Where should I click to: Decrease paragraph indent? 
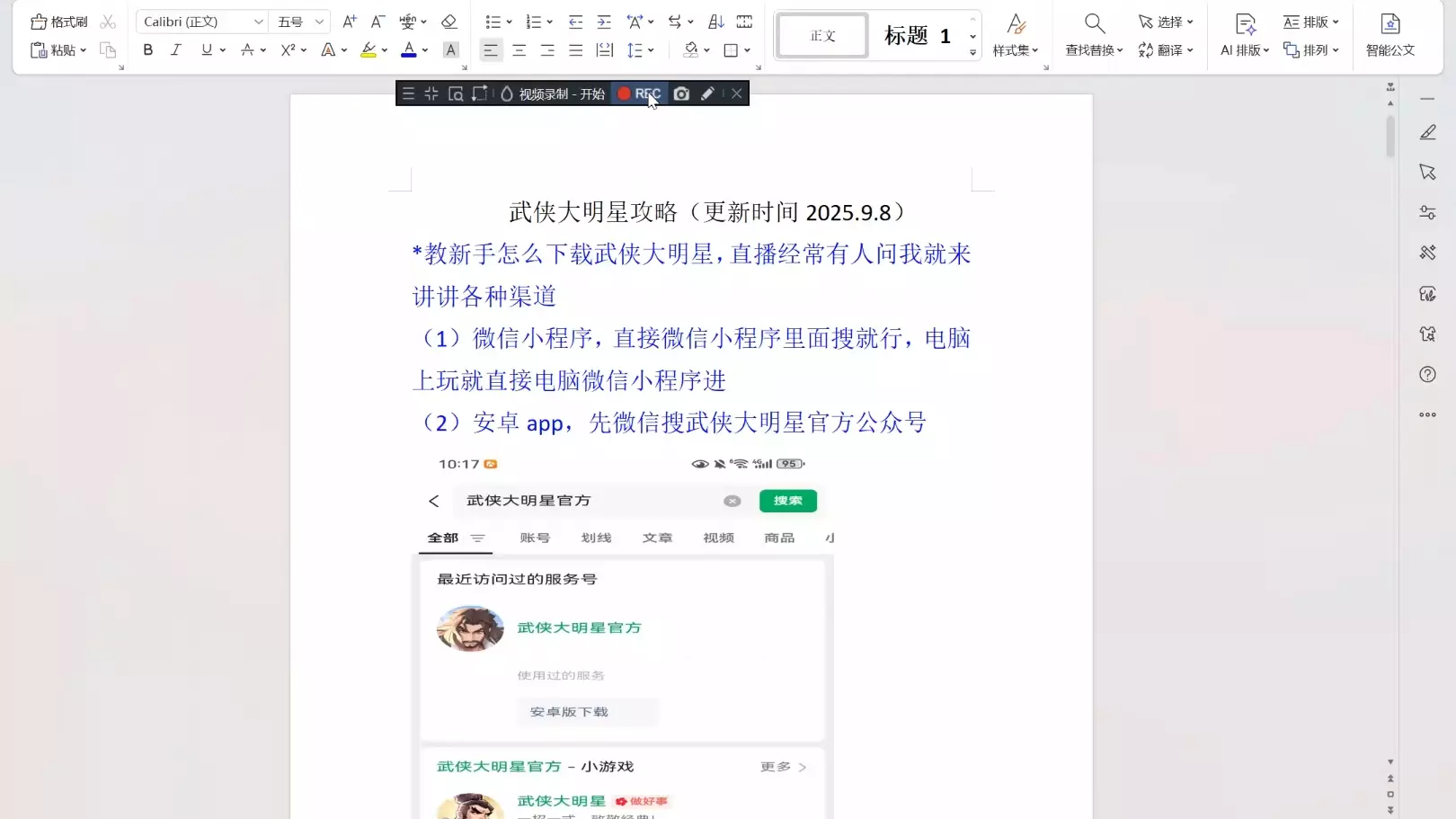tap(576, 22)
